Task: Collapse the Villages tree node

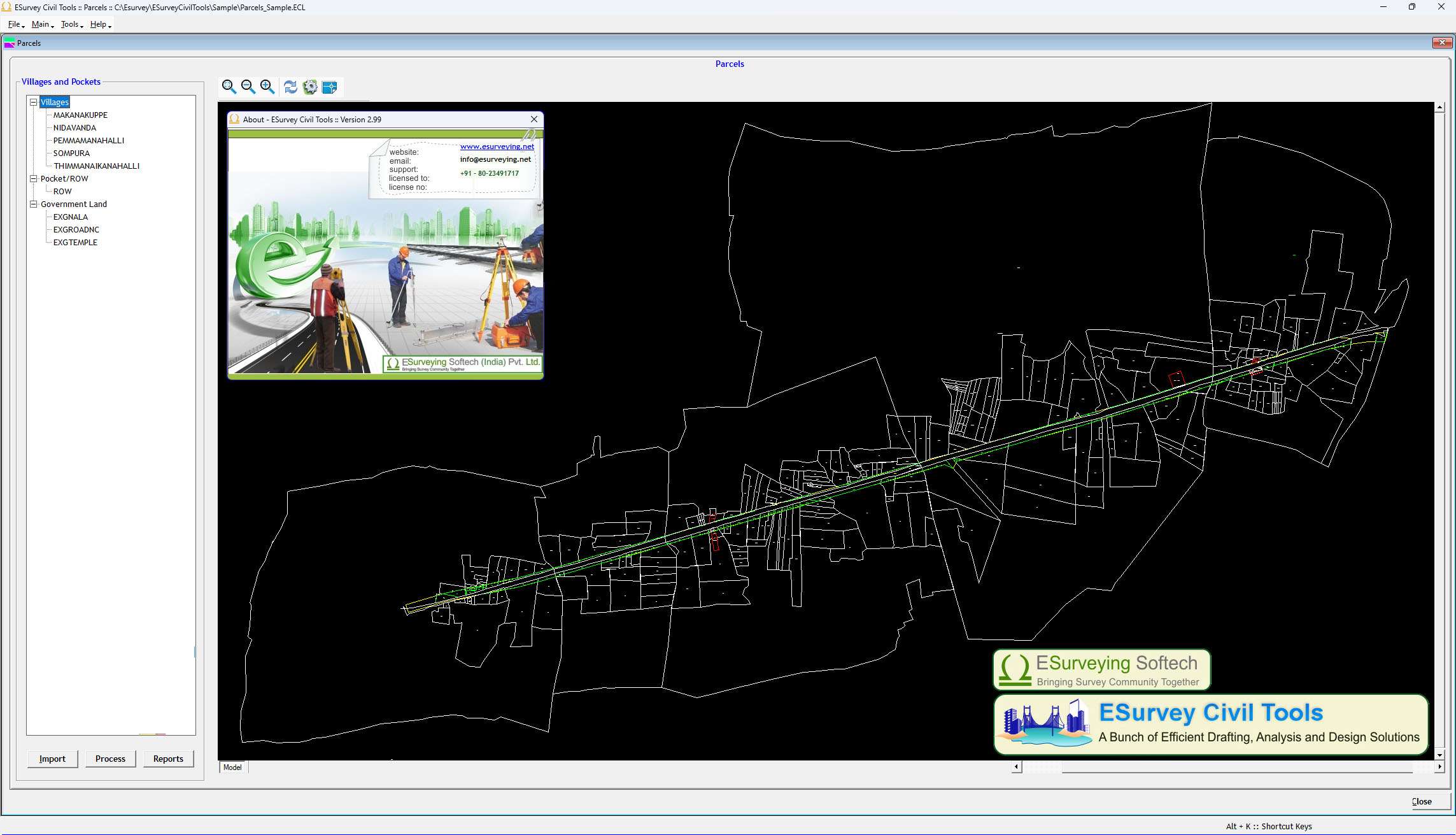Action: tap(34, 102)
